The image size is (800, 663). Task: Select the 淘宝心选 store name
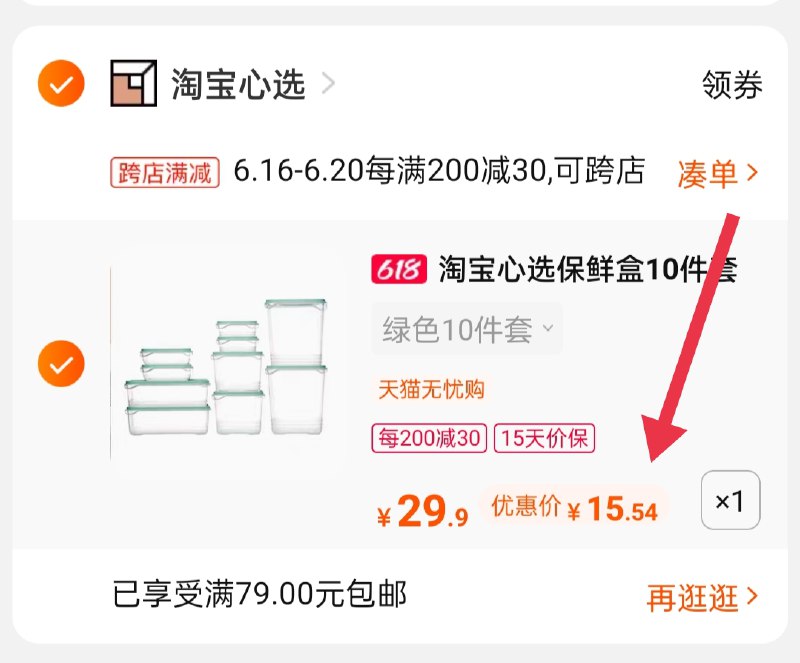point(236,84)
